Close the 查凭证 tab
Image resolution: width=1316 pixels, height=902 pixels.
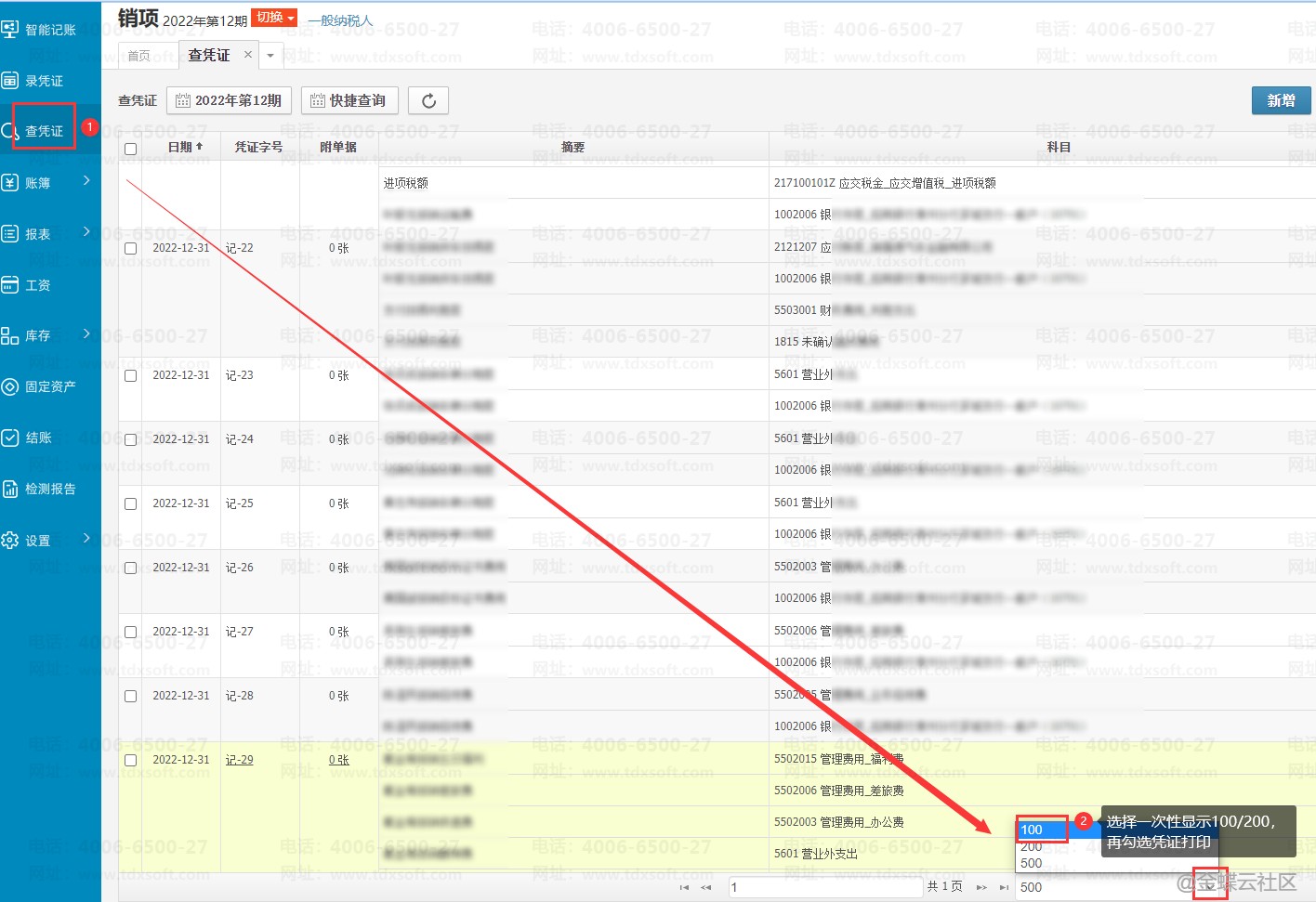(248, 55)
